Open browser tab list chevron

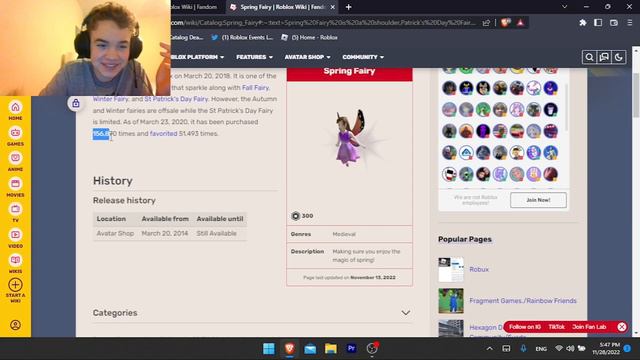564,7
